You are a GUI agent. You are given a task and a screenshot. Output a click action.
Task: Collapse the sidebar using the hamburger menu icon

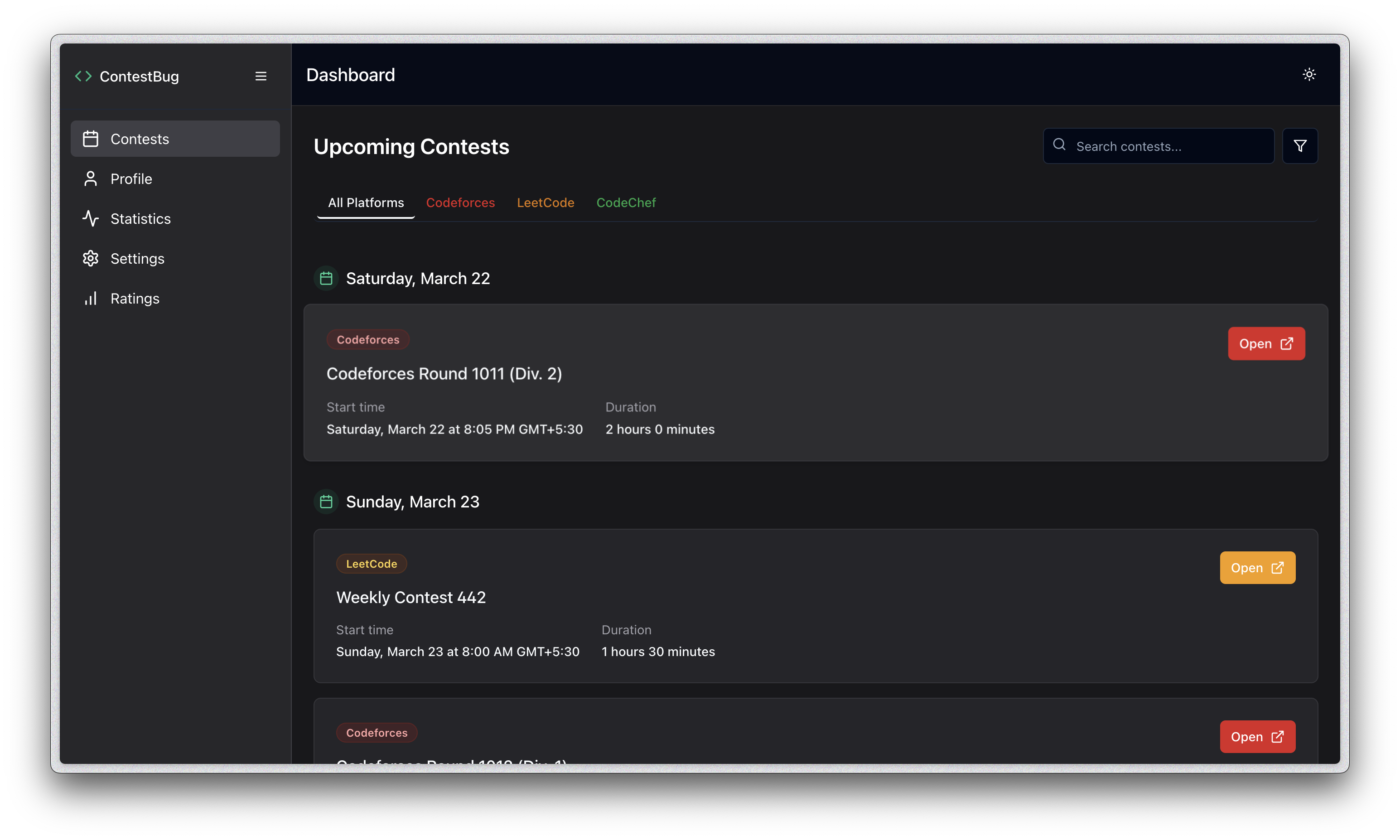pyautogui.click(x=261, y=77)
